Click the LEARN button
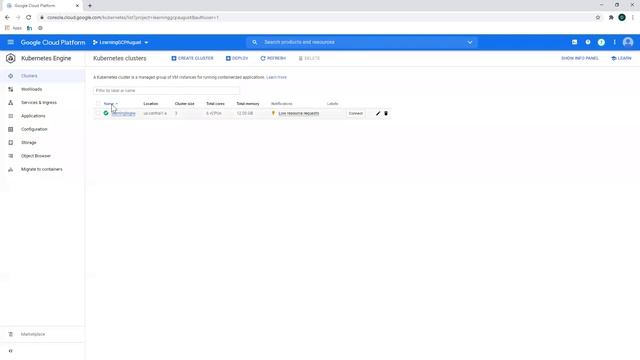640x360 pixels. click(621, 58)
